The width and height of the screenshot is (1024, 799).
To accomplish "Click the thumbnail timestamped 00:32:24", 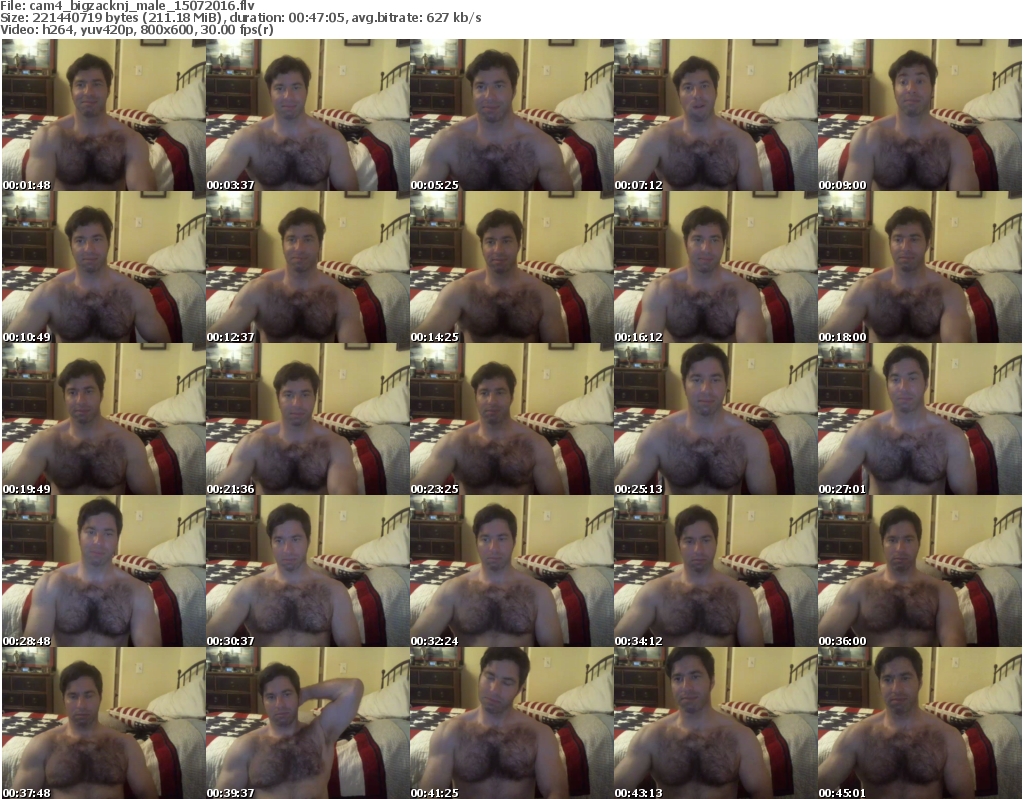I will coord(511,571).
